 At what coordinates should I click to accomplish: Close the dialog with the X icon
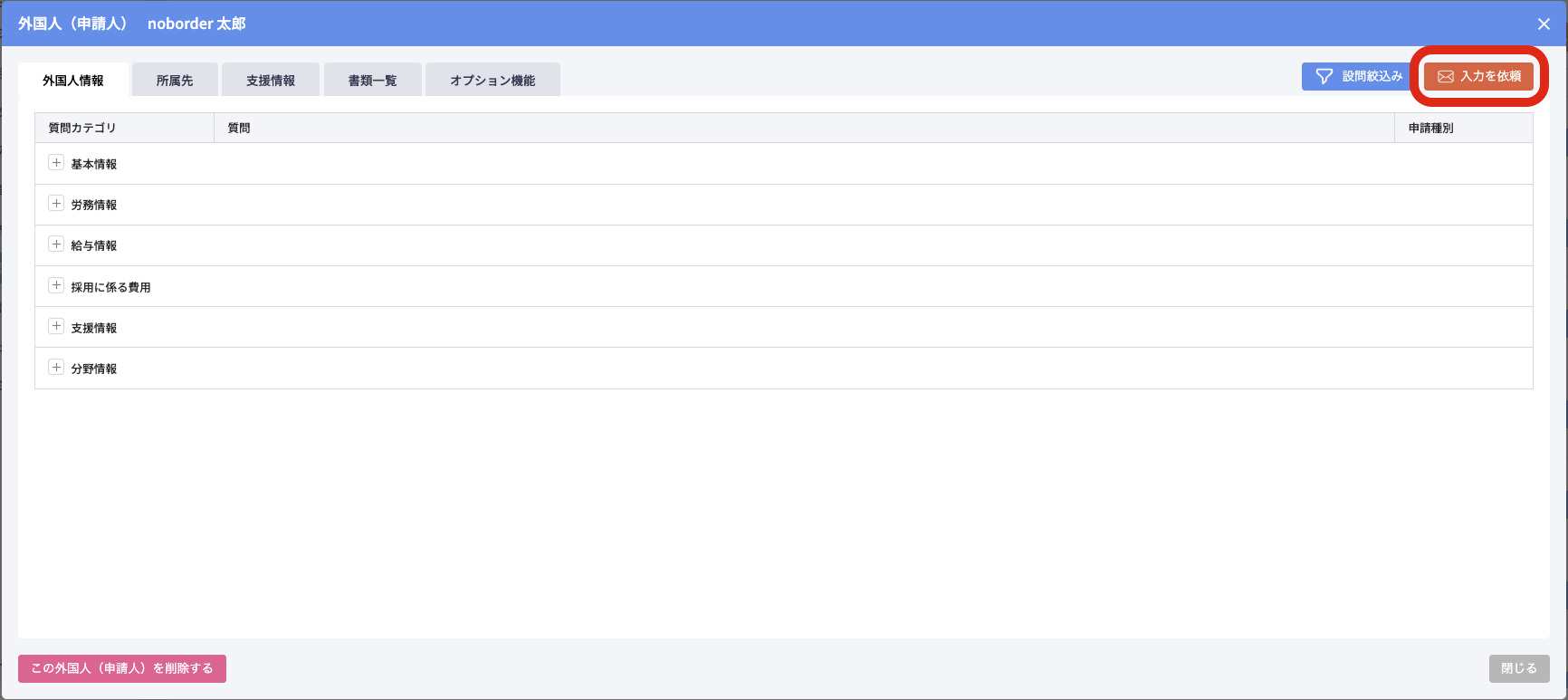1544,24
